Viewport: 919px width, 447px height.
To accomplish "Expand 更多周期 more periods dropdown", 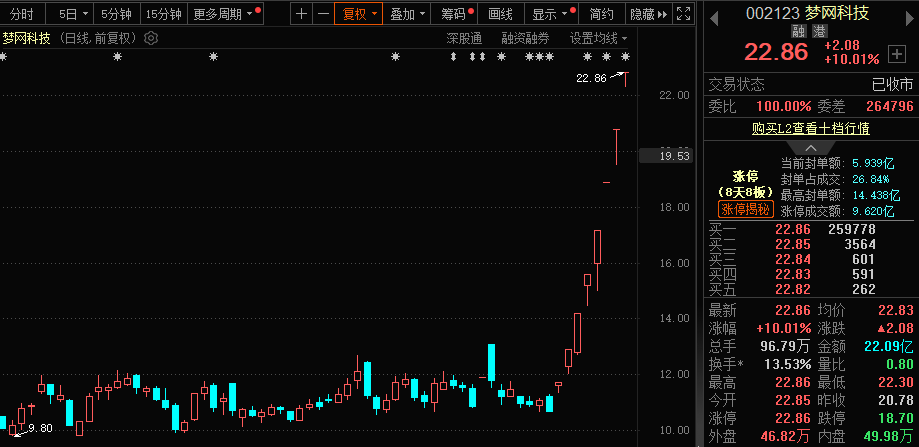I will [x=225, y=14].
